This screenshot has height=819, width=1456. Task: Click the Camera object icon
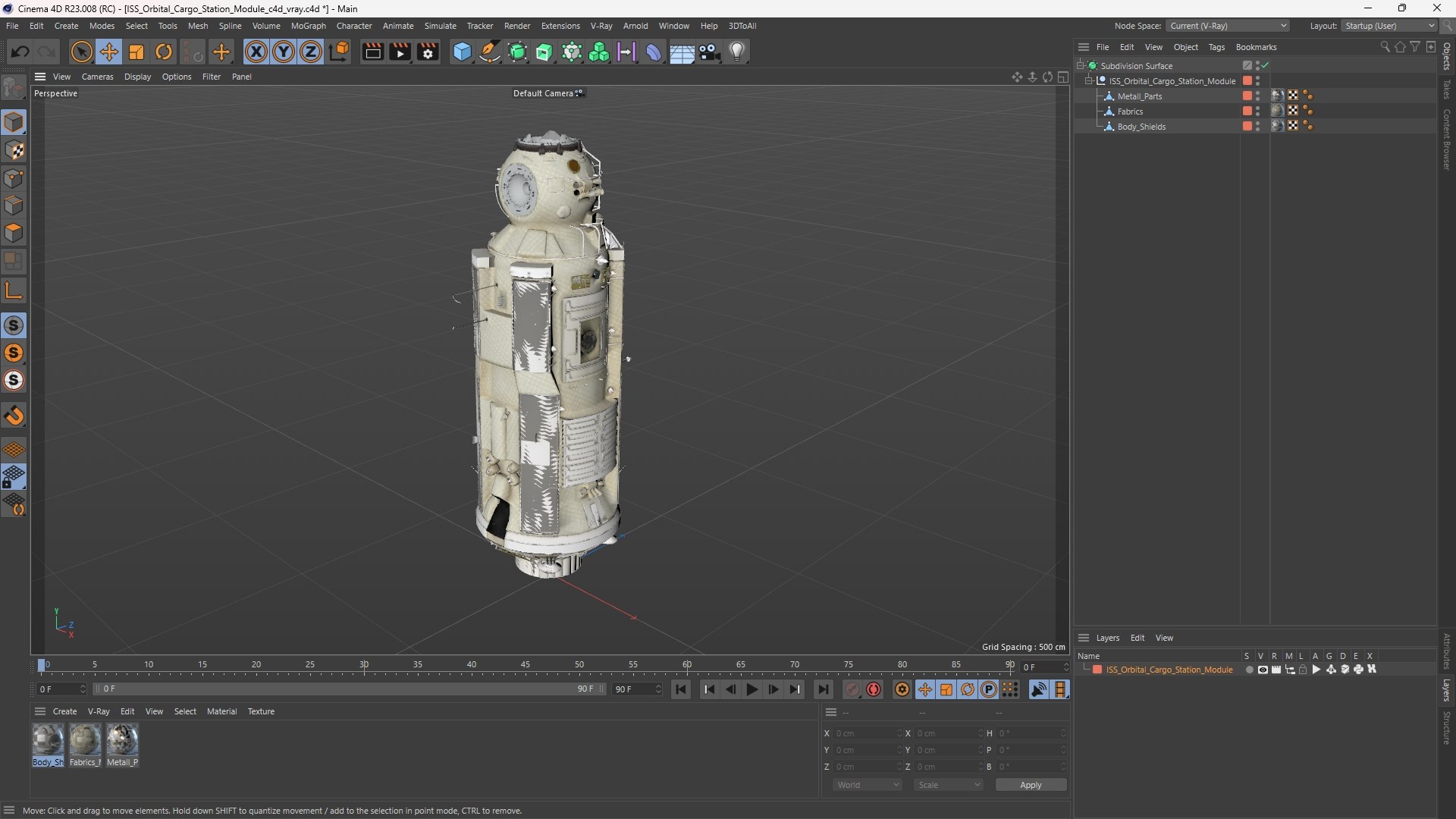pyautogui.click(x=710, y=52)
